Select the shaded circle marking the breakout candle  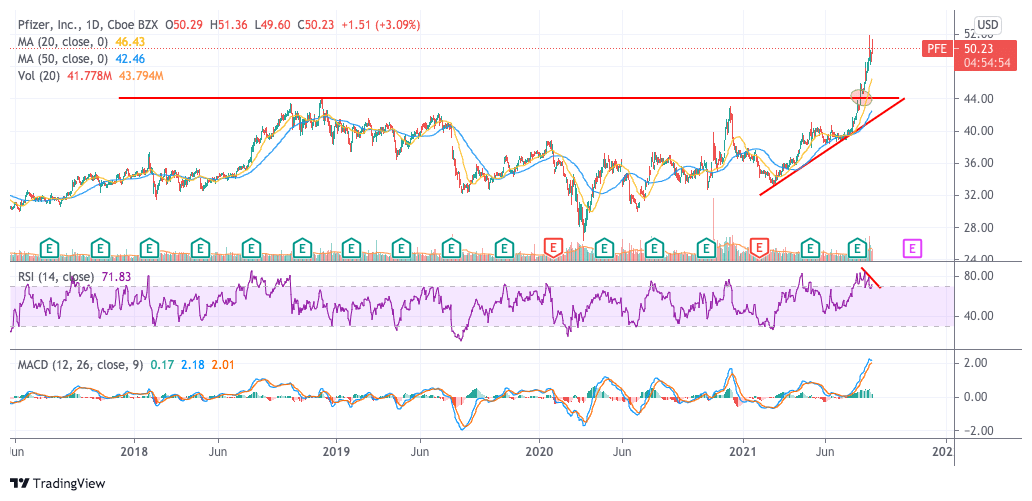(x=862, y=98)
